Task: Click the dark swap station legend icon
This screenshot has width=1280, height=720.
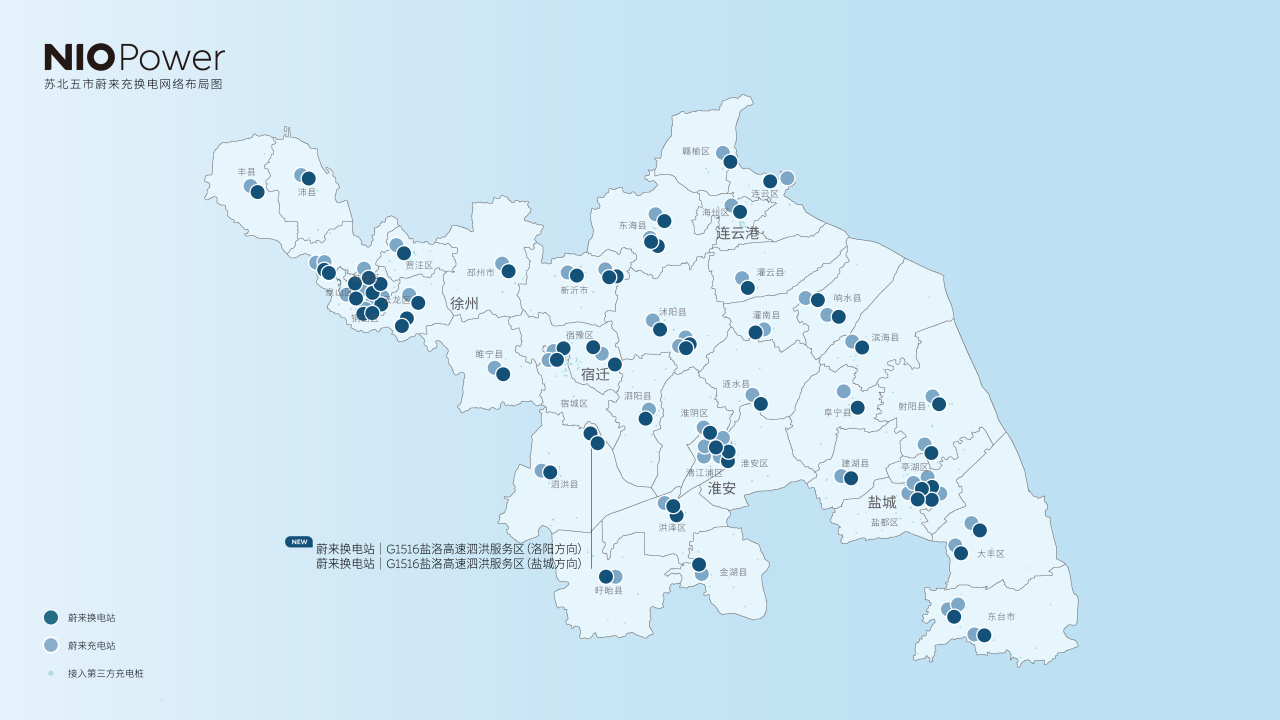Action: 51,618
